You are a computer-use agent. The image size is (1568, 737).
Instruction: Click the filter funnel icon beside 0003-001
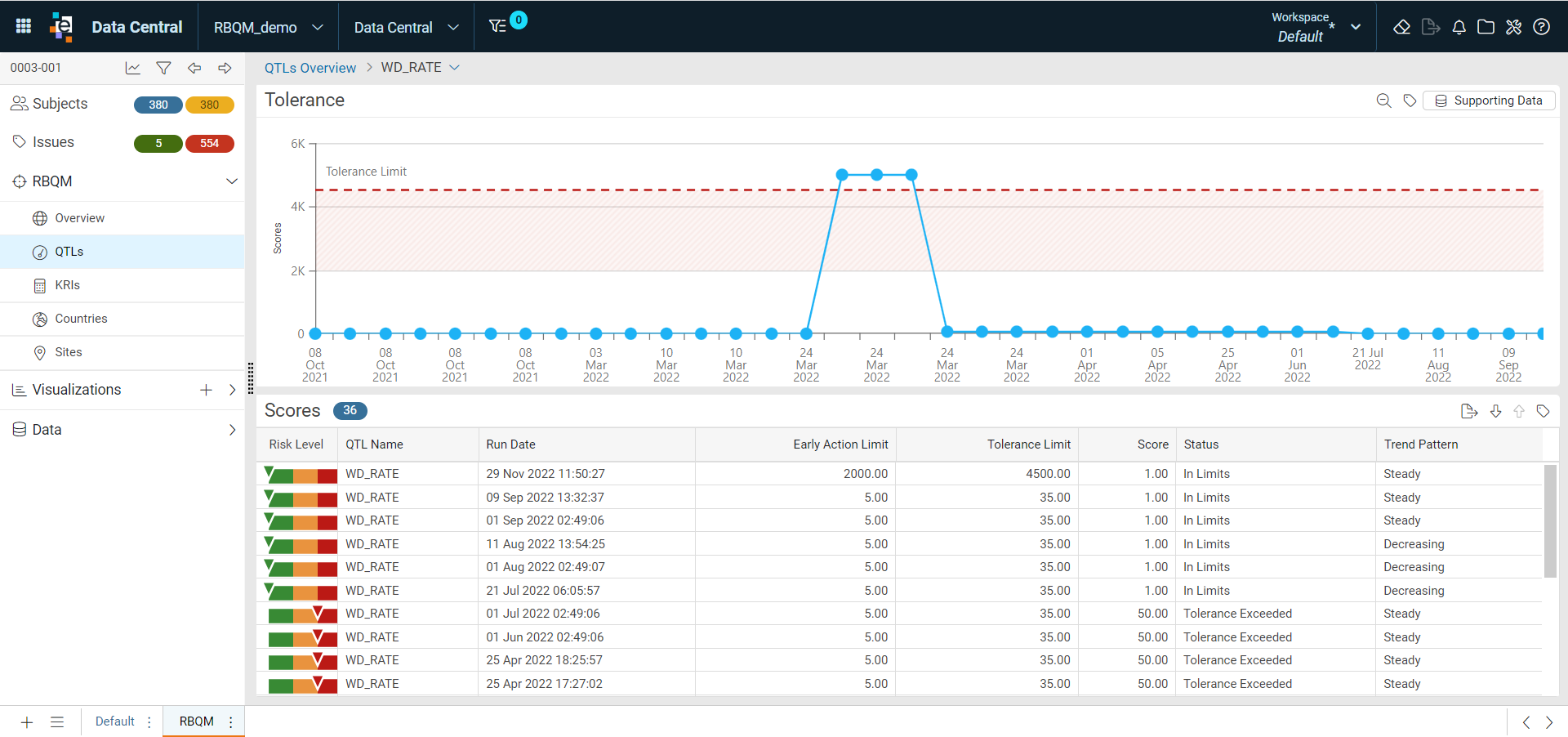pyautogui.click(x=163, y=68)
